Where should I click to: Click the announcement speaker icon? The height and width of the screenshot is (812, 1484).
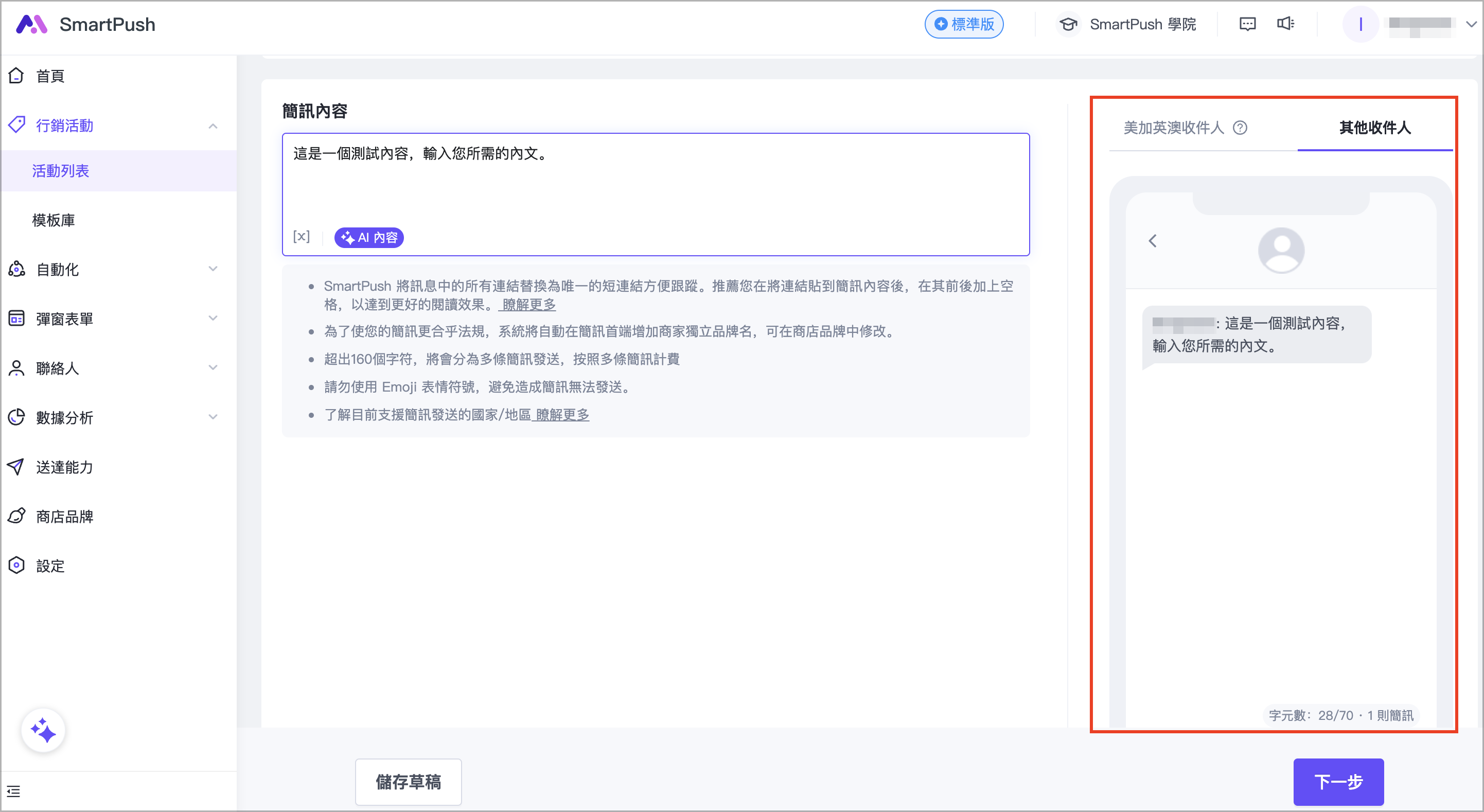click(1285, 24)
